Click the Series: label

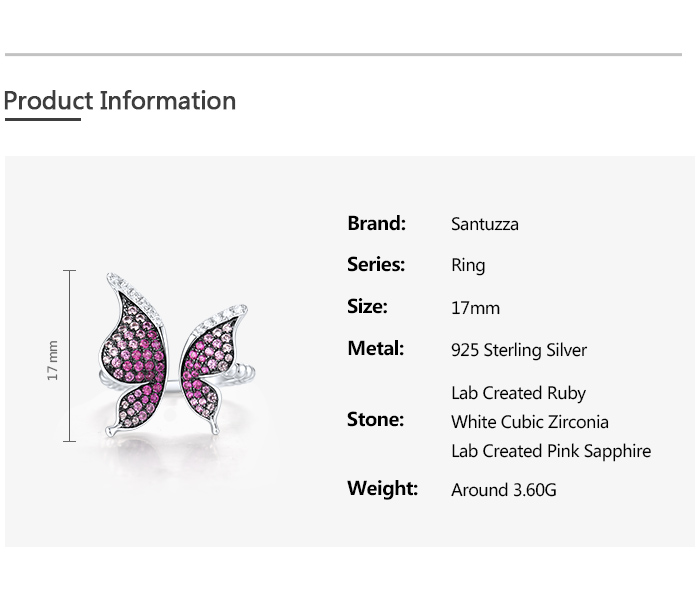tap(376, 264)
